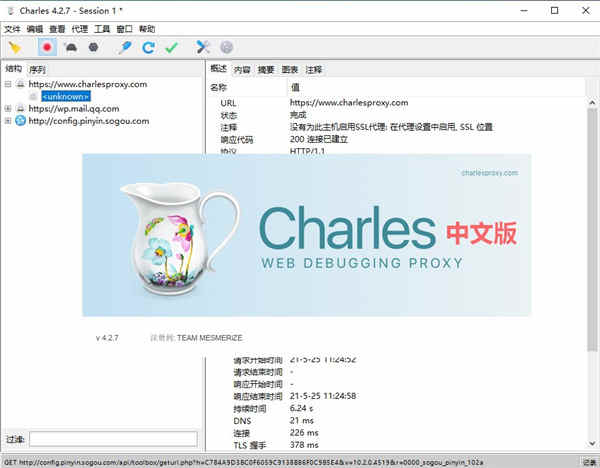The image size is (600, 468).
Task: Collapse the www.charlesproxy.com tree node
Action: coord(8,84)
